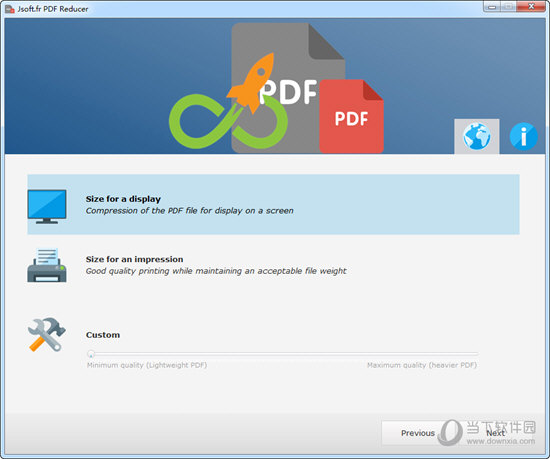The width and height of the screenshot is (550, 459).
Task: Open the language globe icon
Action: tap(477, 136)
